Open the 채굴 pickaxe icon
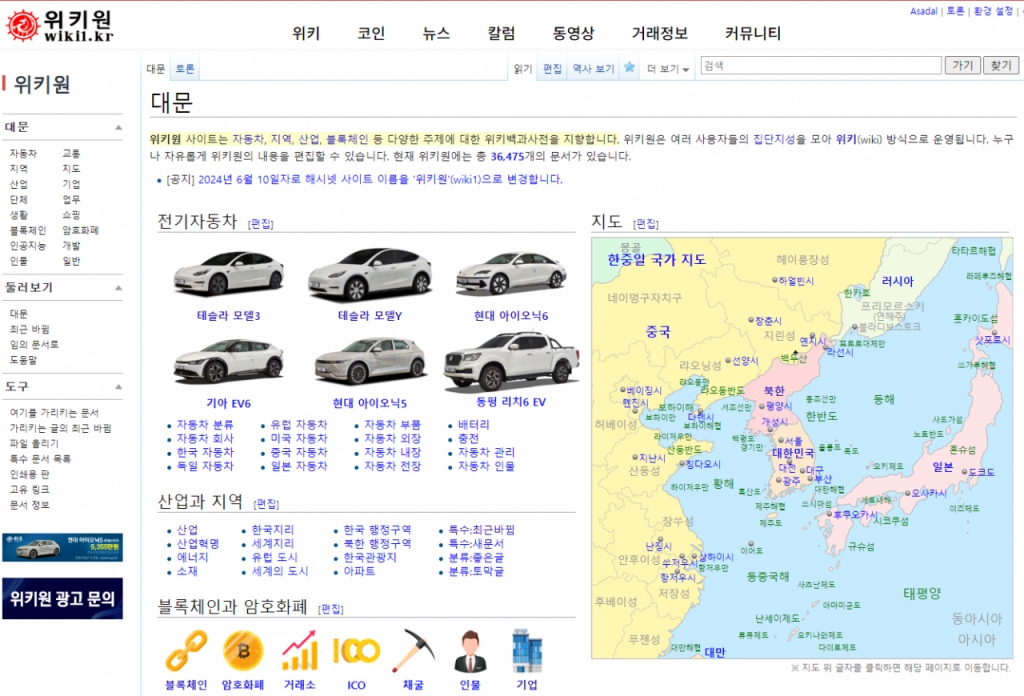The width and height of the screenshot is (1024, 696). pos(413,651)
